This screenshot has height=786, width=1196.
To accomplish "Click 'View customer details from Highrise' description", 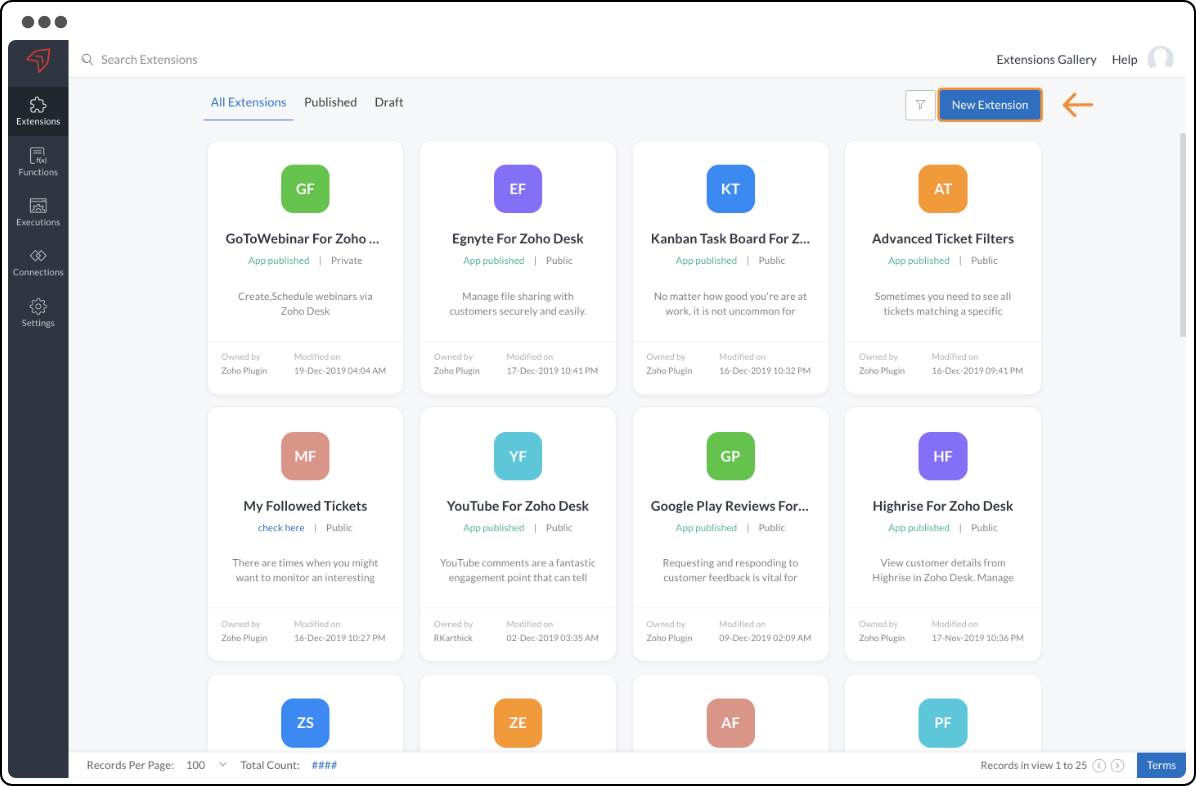I will (943, 570).
